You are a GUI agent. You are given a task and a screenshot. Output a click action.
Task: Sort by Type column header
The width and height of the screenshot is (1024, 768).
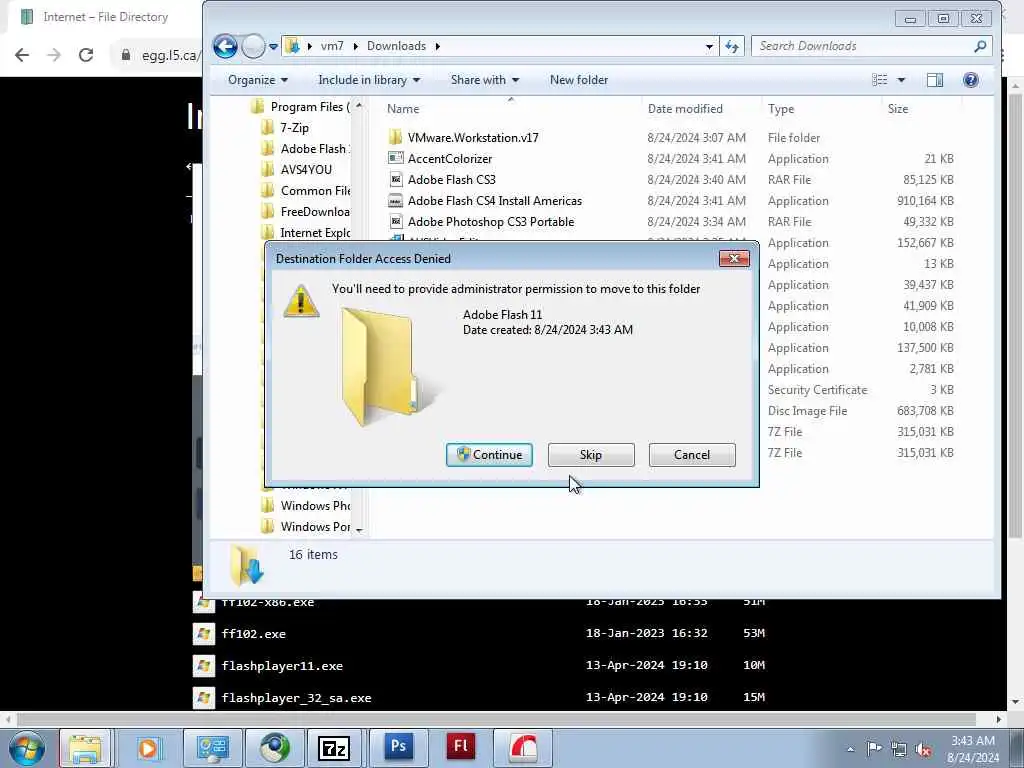coord(781,108)
